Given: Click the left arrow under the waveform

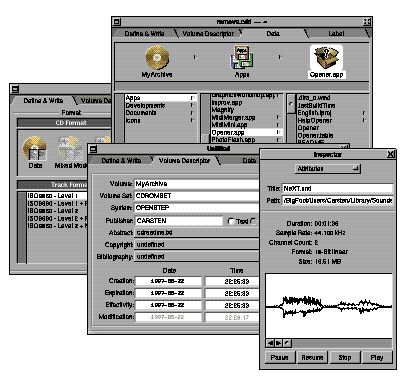Looking at the screenshot, I should 271,343.
